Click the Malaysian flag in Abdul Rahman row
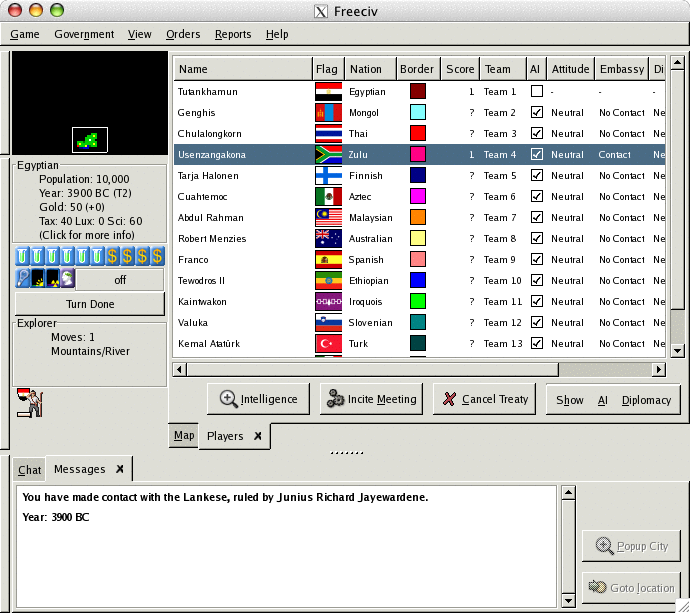690x613 pixels. (328, 217)
